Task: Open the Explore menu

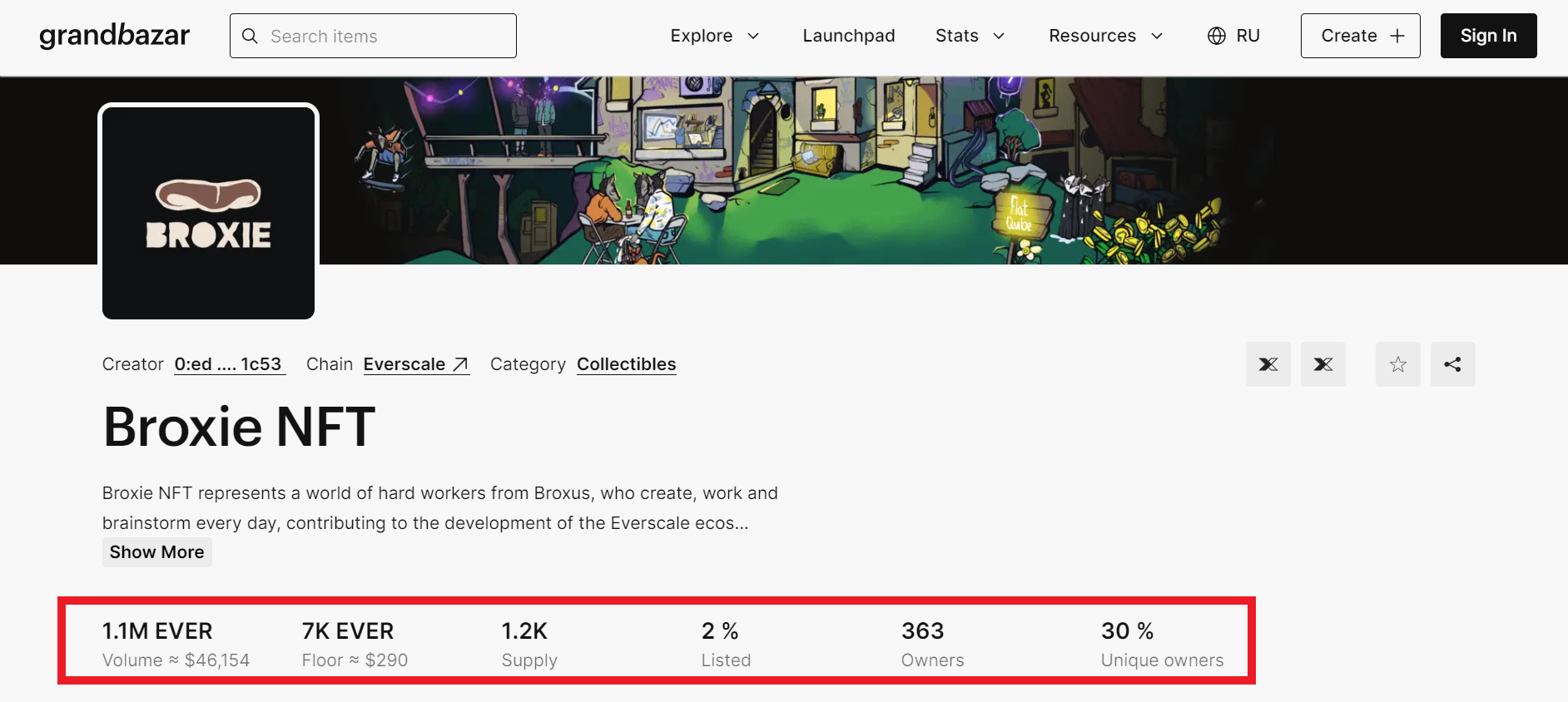Action: (x=715, y=36)
